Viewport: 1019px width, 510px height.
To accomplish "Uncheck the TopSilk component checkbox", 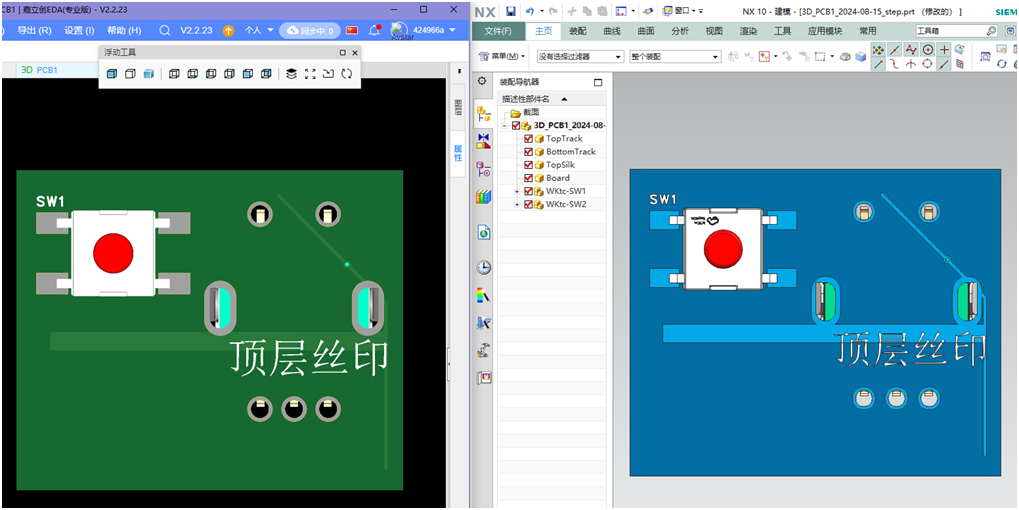I will coord(529,165).
